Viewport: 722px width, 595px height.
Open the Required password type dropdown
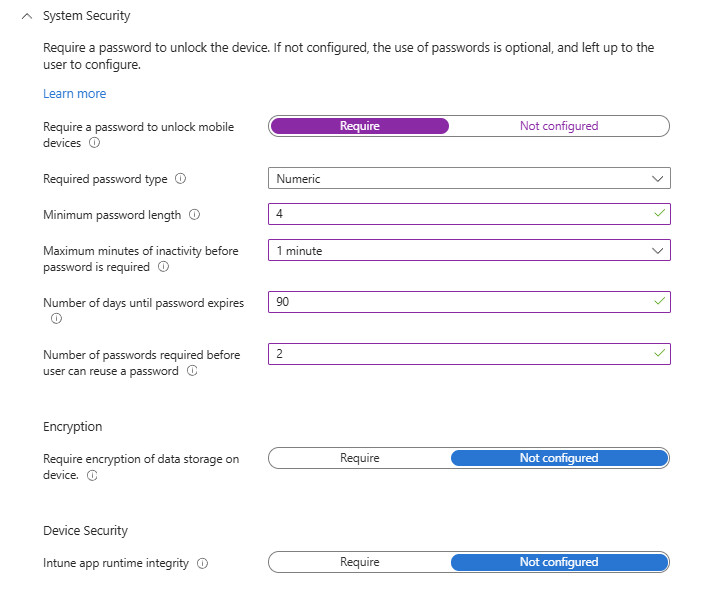[469, 178]
